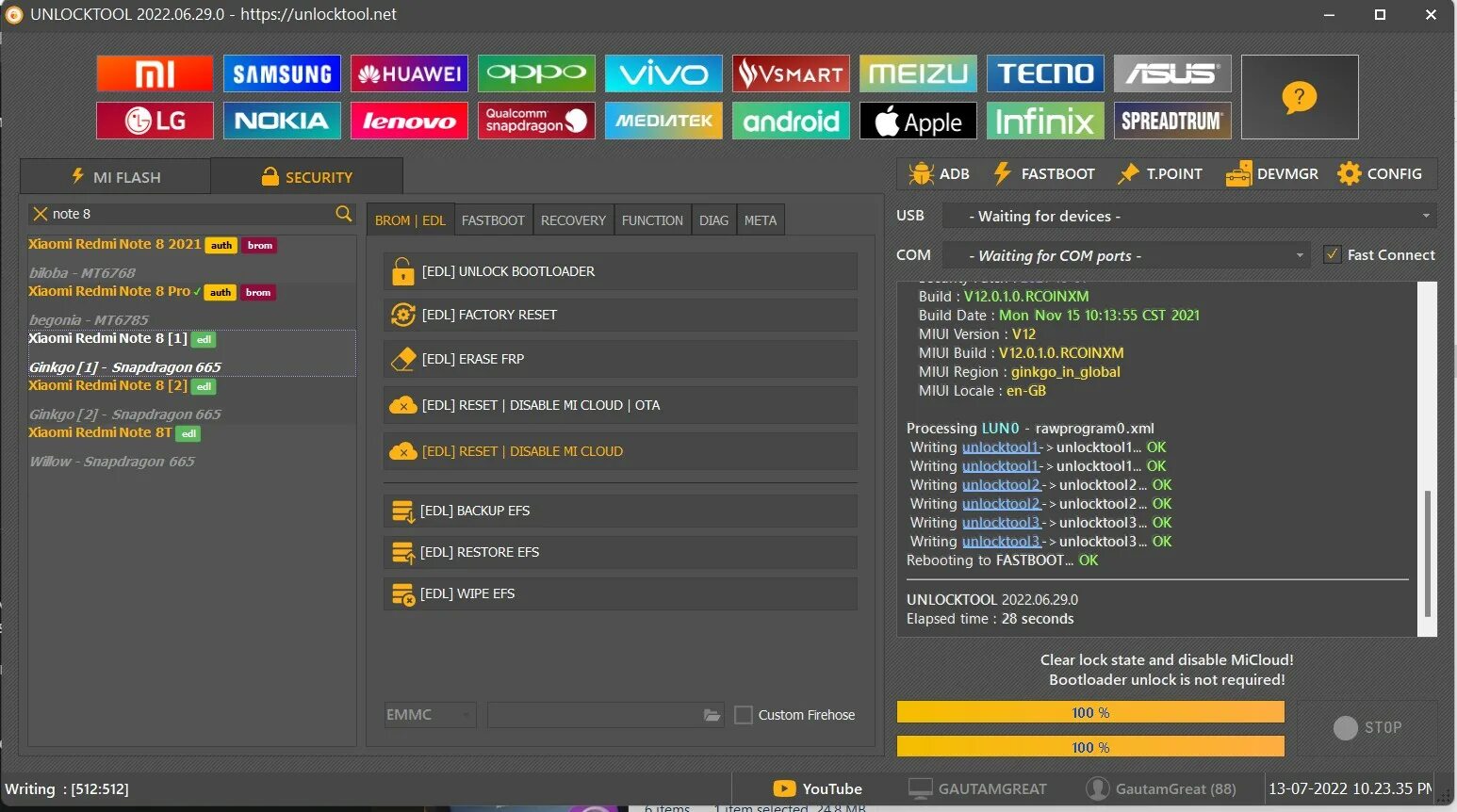Browse for firehose file with folder icon
The width and height of the screenshot is (1457, 812).
coord(712,715)
